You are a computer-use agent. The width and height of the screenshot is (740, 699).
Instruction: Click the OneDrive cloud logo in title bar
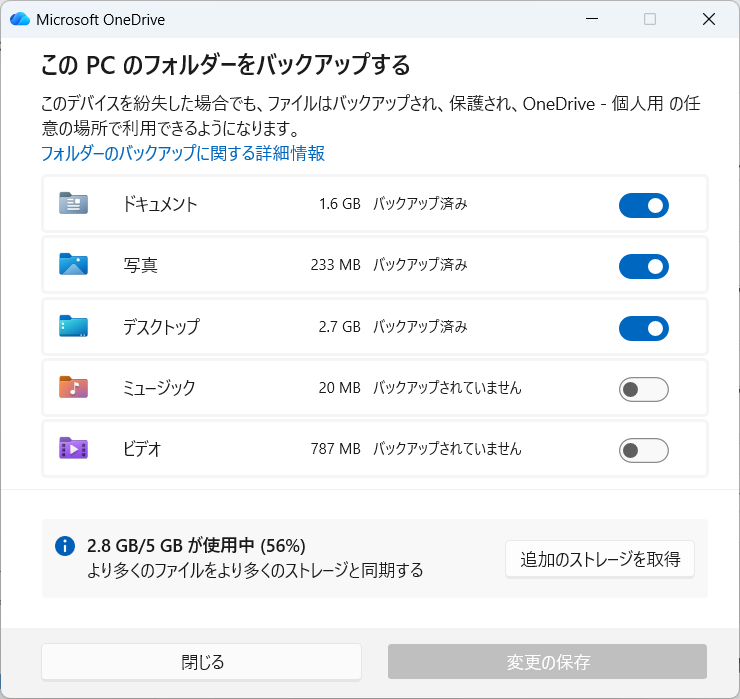click(20, 19)
